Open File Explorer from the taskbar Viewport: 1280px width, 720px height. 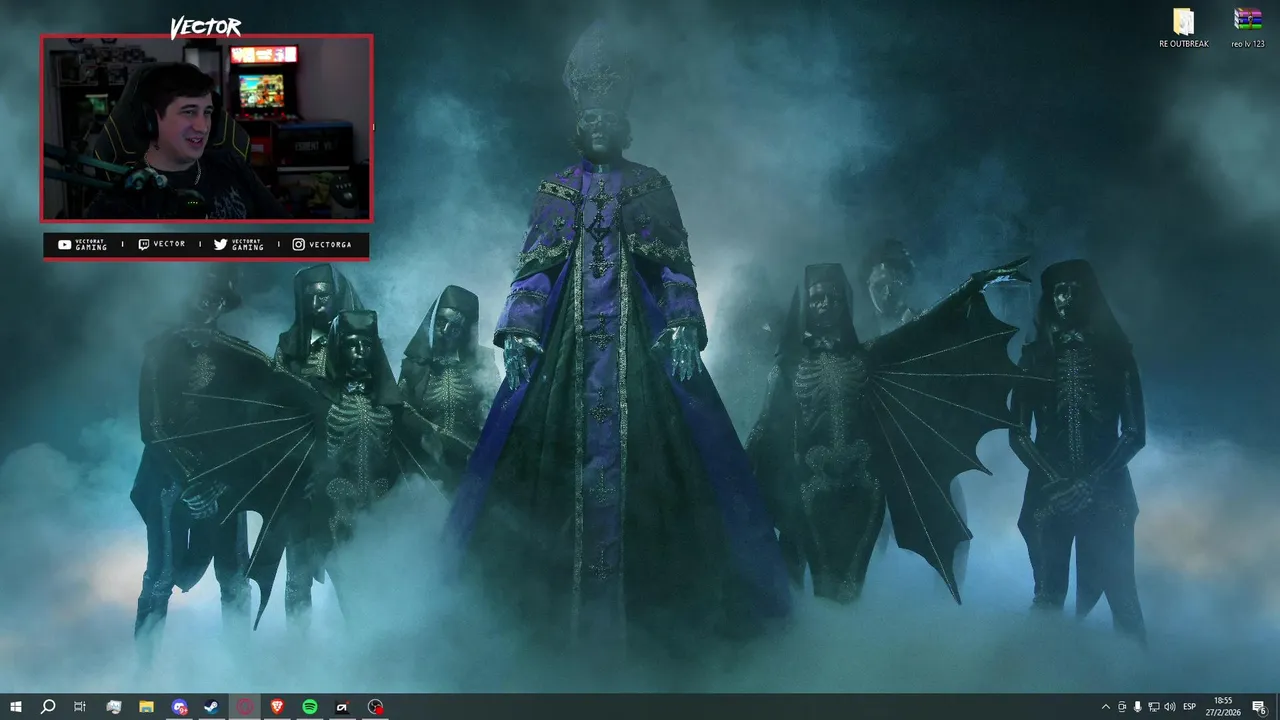(146, 707)
